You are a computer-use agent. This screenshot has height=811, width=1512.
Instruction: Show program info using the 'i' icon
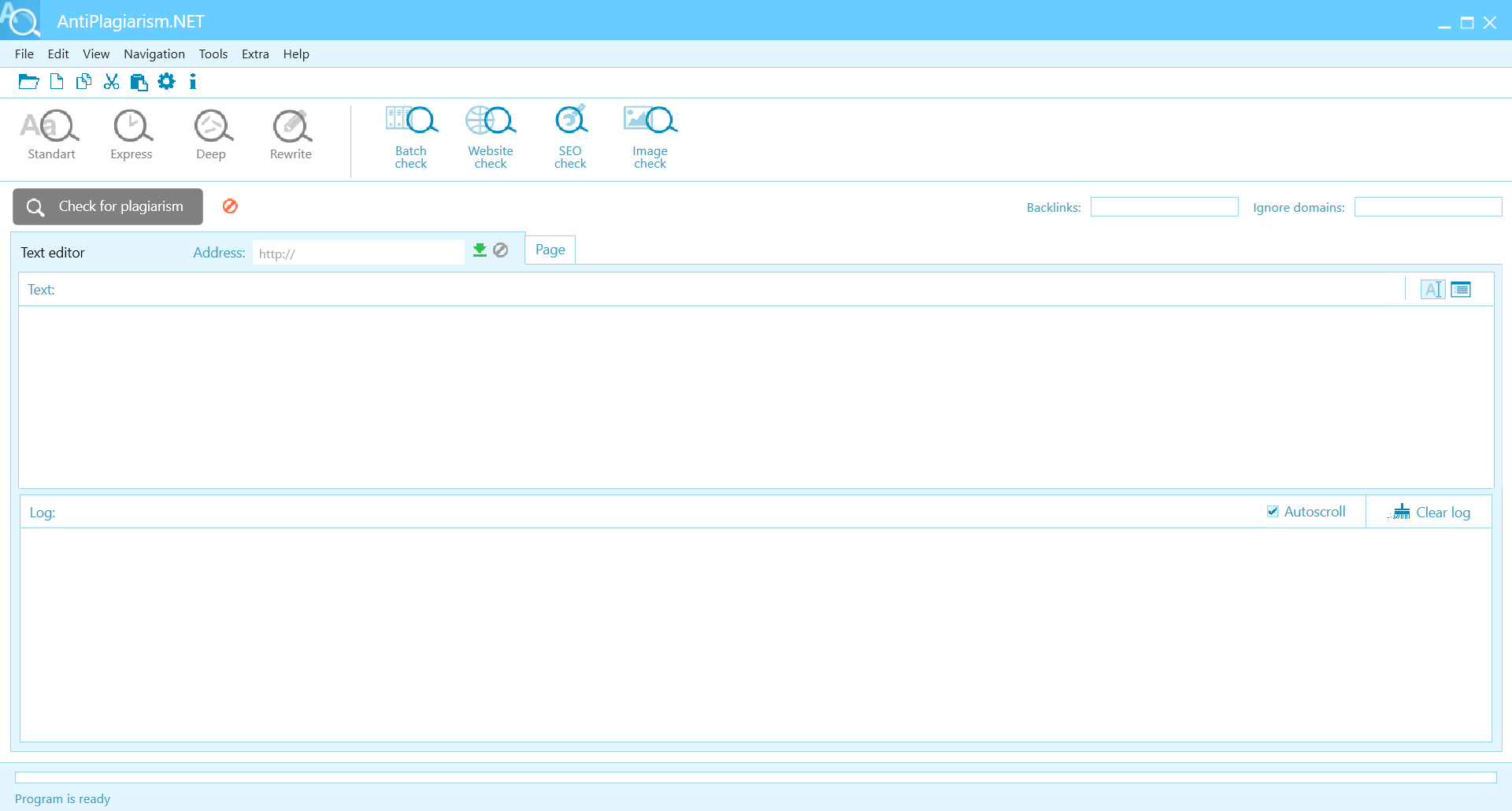pyautogui.click(x=193, y=82)
